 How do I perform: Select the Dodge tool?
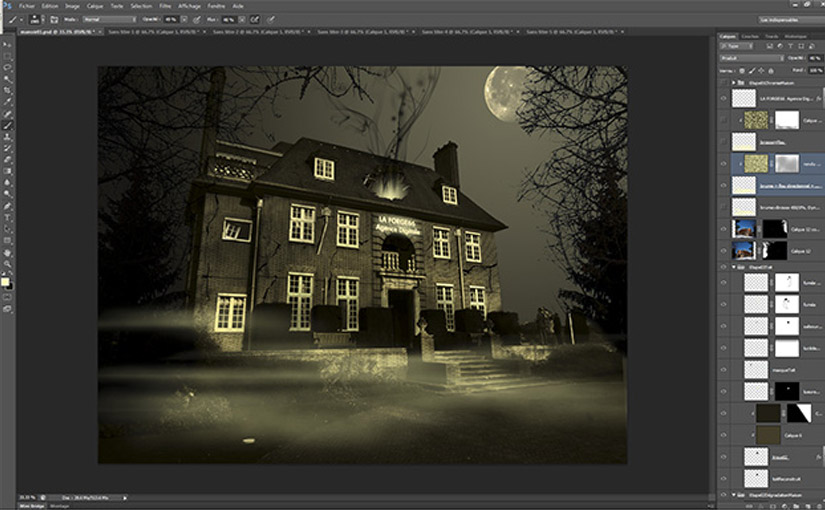coord(7,194)
